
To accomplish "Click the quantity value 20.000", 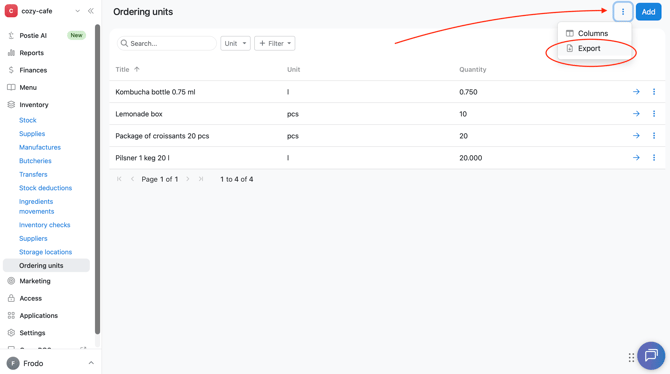I will (470, 158).
